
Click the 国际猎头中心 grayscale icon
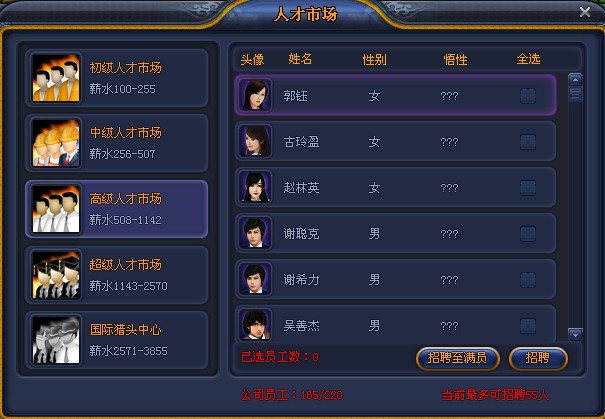pos(56,340)
